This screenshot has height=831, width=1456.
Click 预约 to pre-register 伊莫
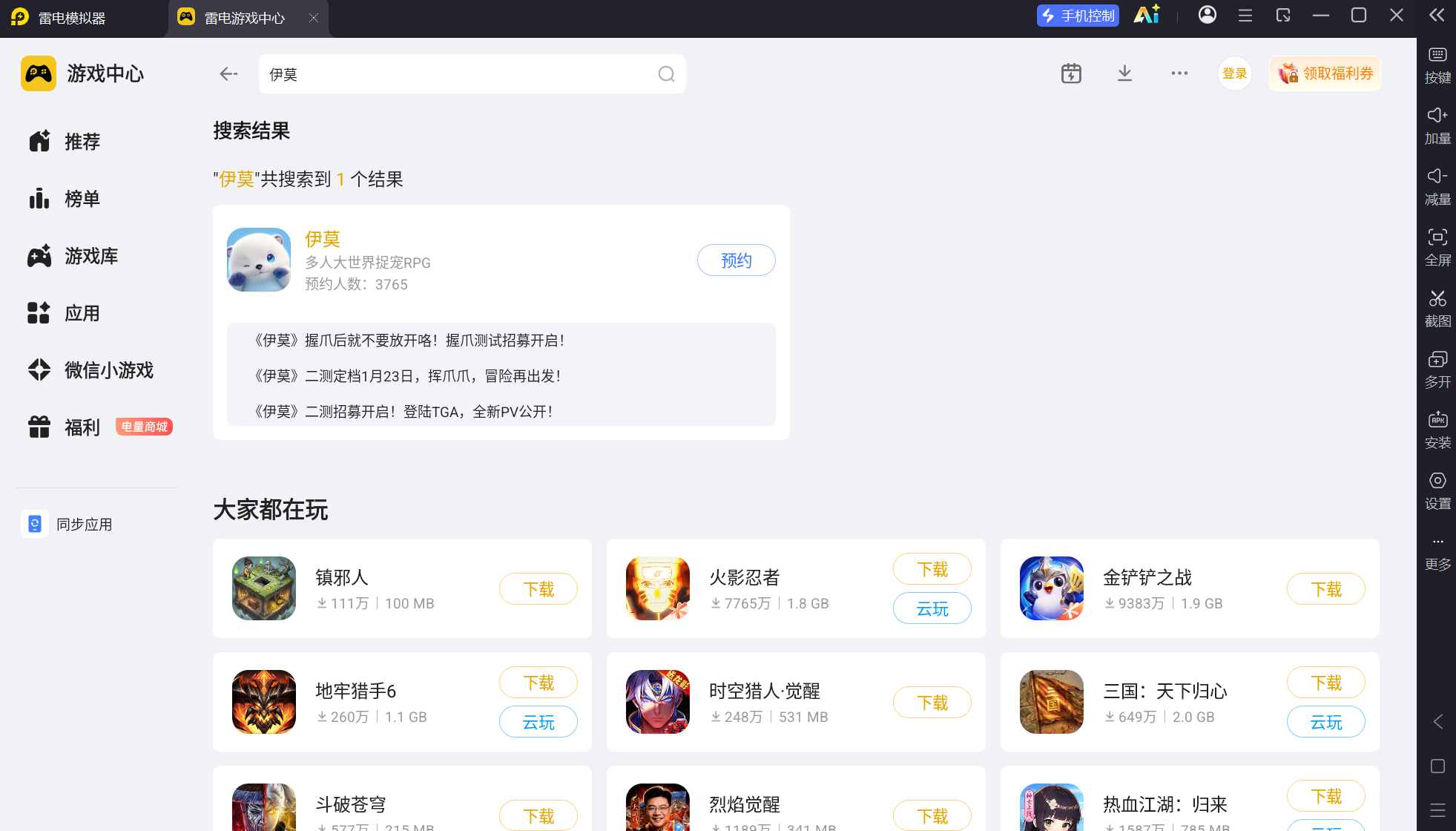click(736, 260)
